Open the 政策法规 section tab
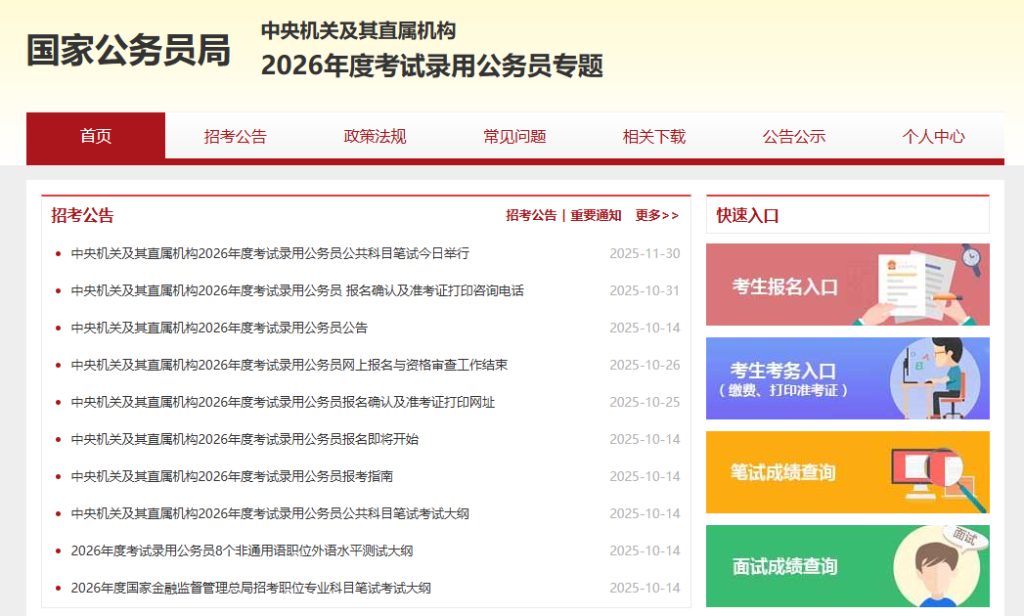1024x616 pixels. point(374,137)
